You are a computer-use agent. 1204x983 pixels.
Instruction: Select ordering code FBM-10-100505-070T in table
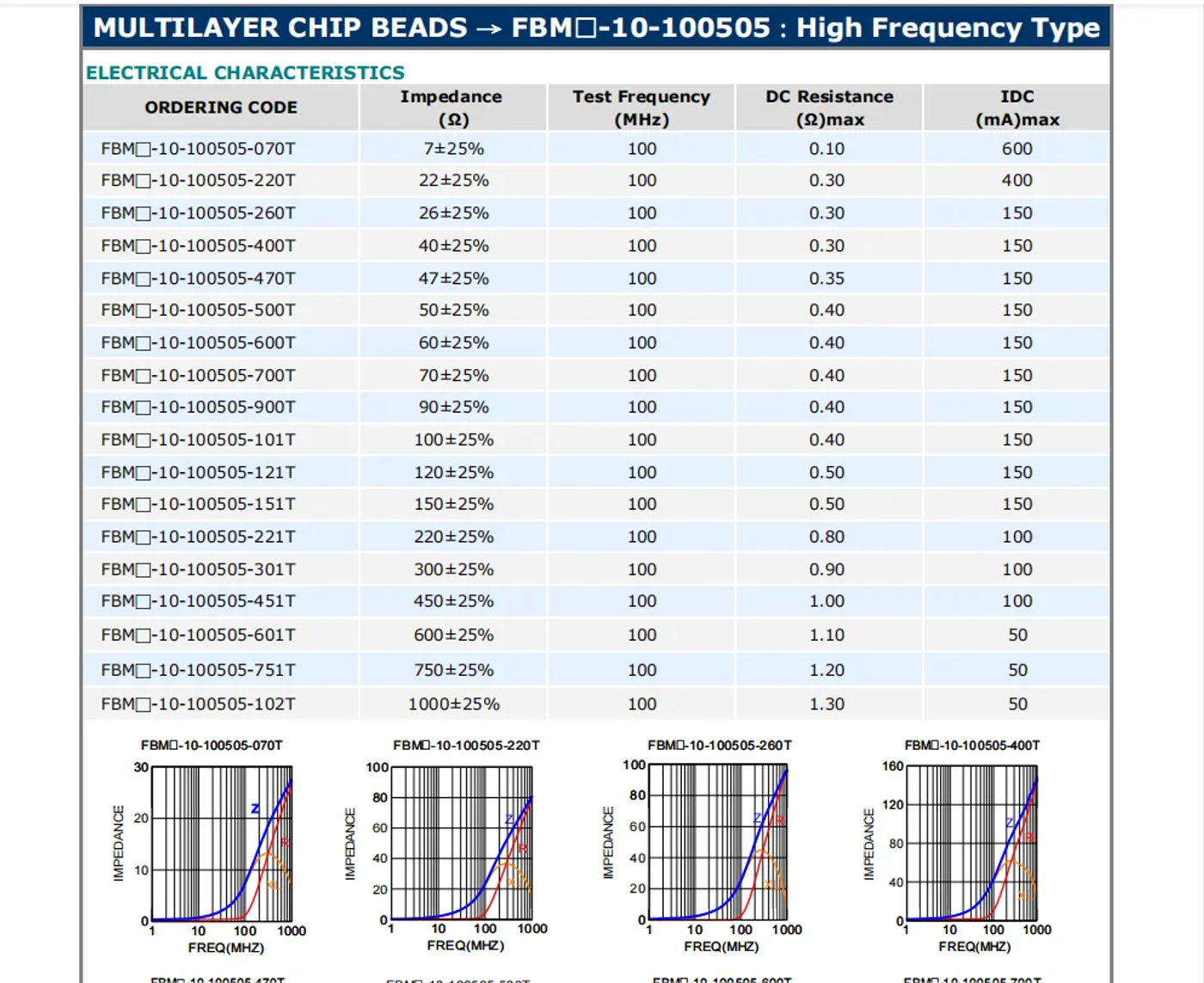tap(199, 149)
